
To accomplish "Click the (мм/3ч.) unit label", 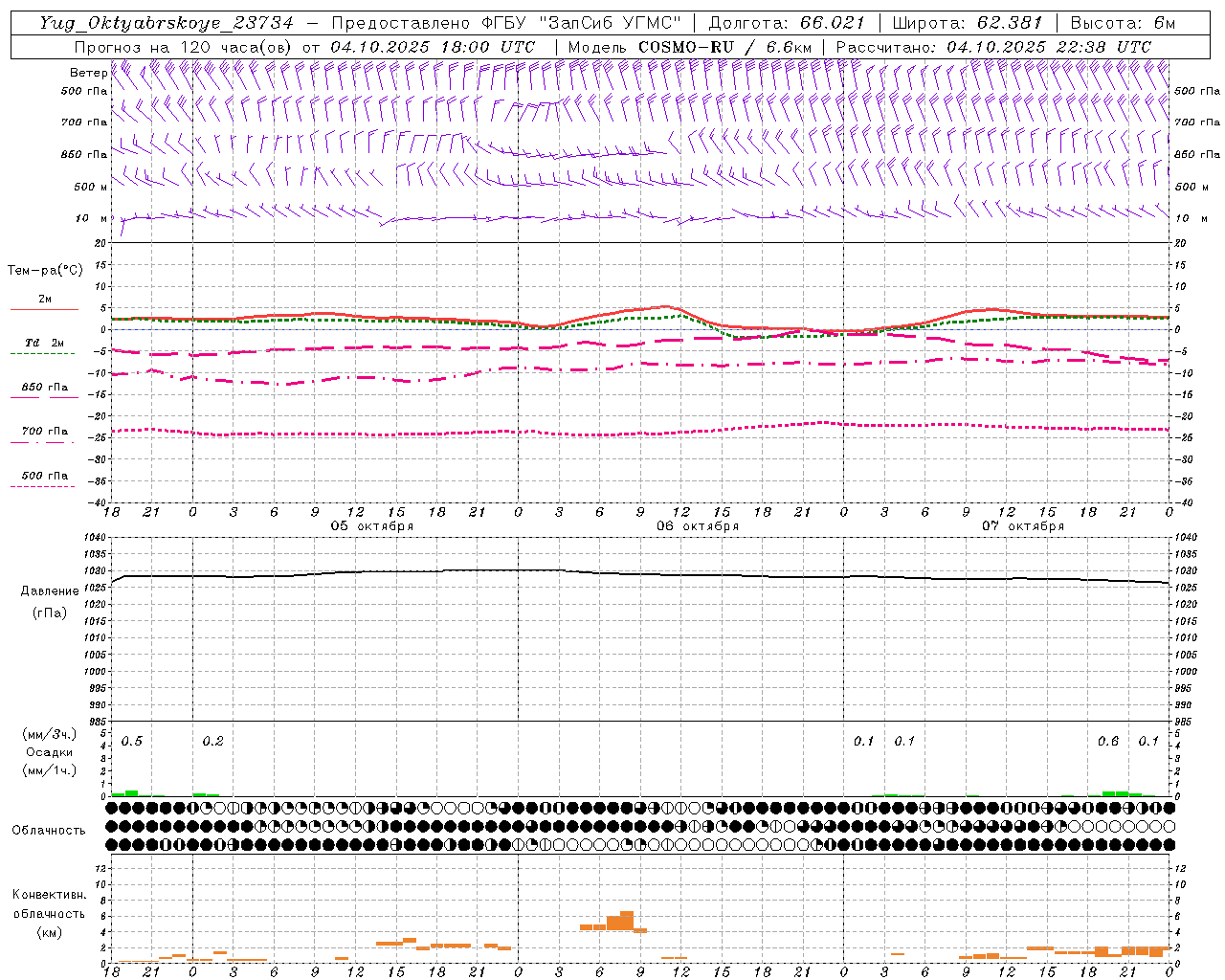I will pos(49,734).
